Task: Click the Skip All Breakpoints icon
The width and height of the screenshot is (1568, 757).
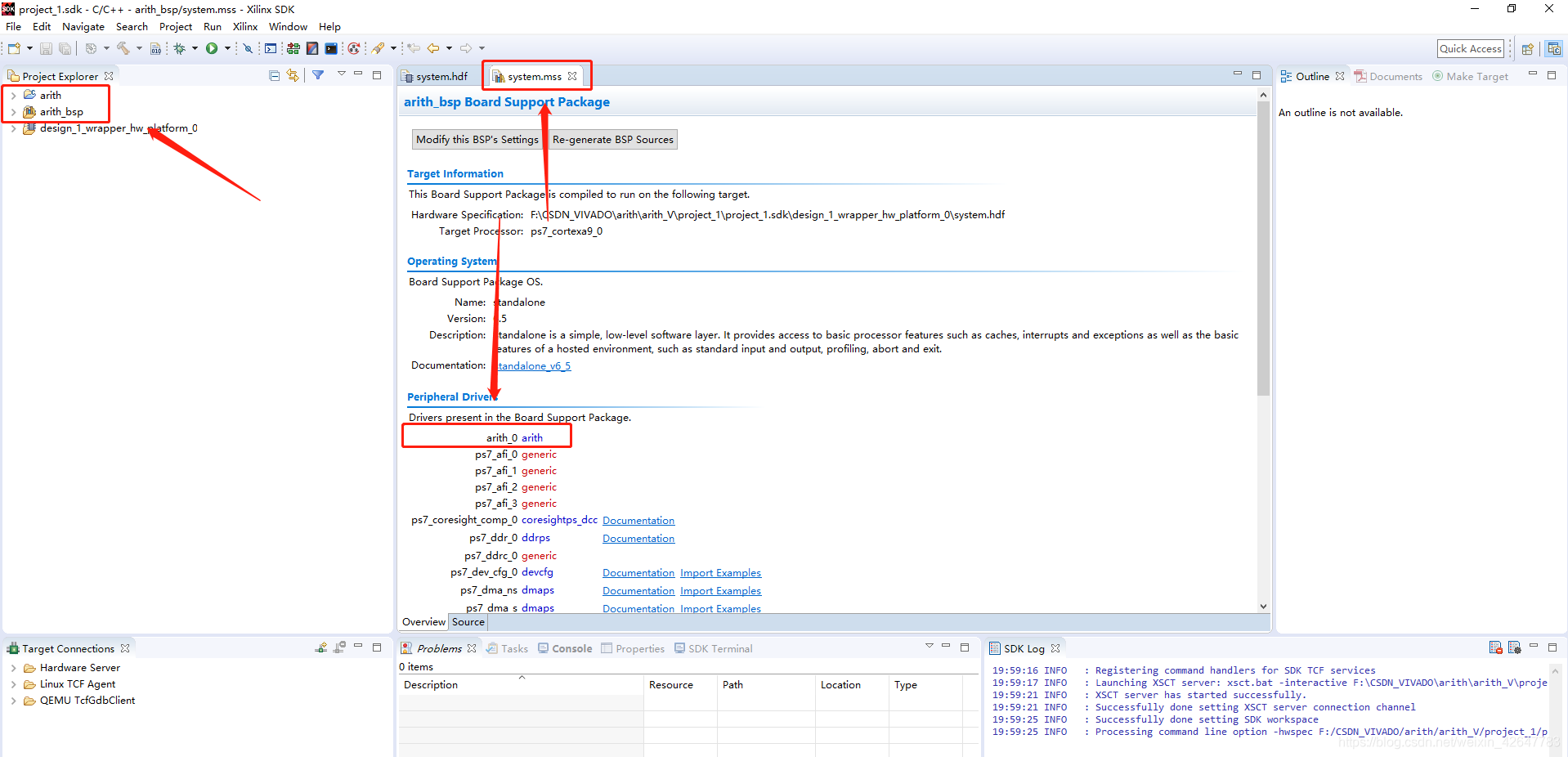Action: [x=247, y=48]
